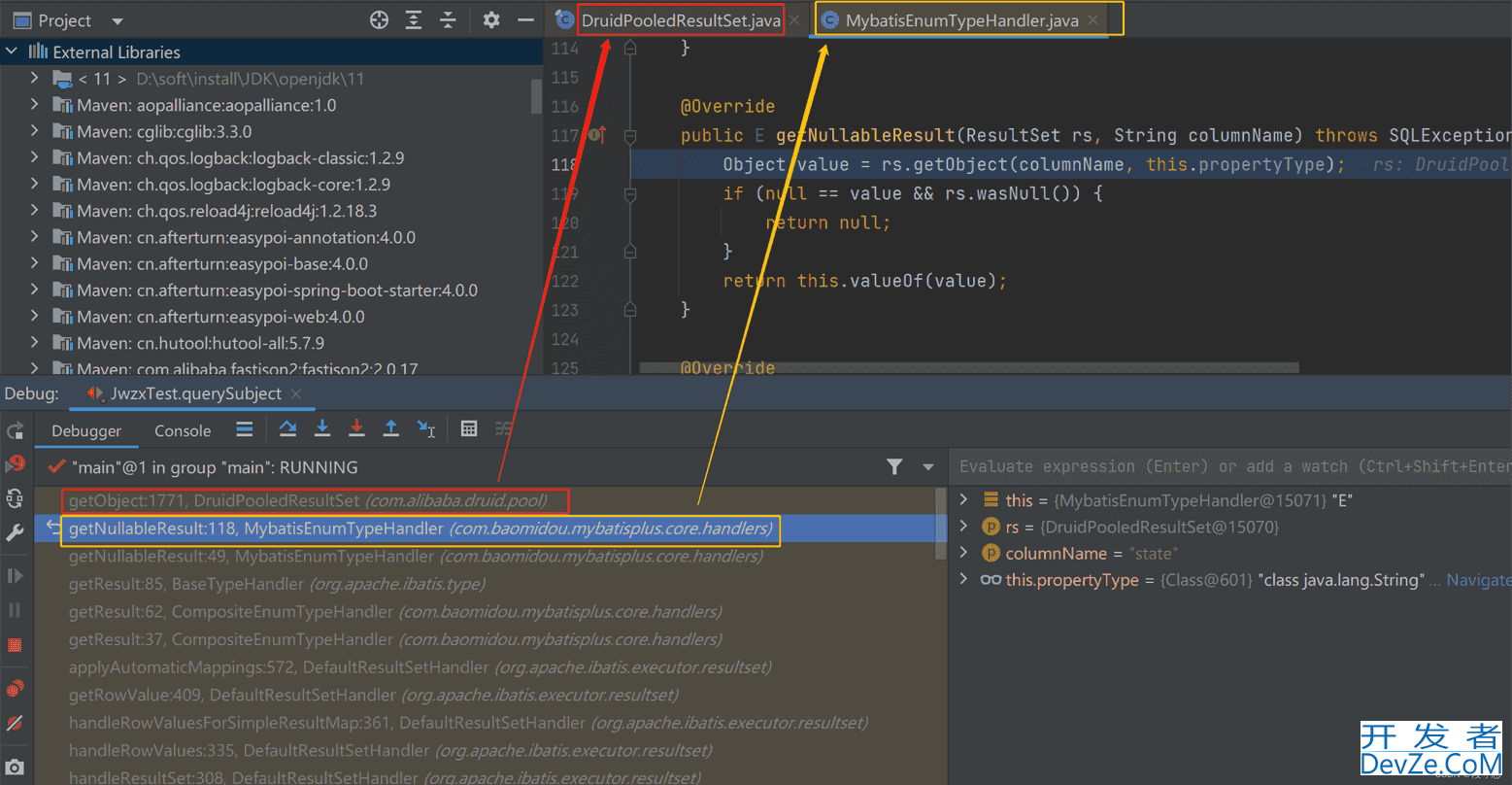Toggle Mute Breakpoints icon
This screenshot has height=785, width=1512.
pyautogui.click(x=15, y=723)
